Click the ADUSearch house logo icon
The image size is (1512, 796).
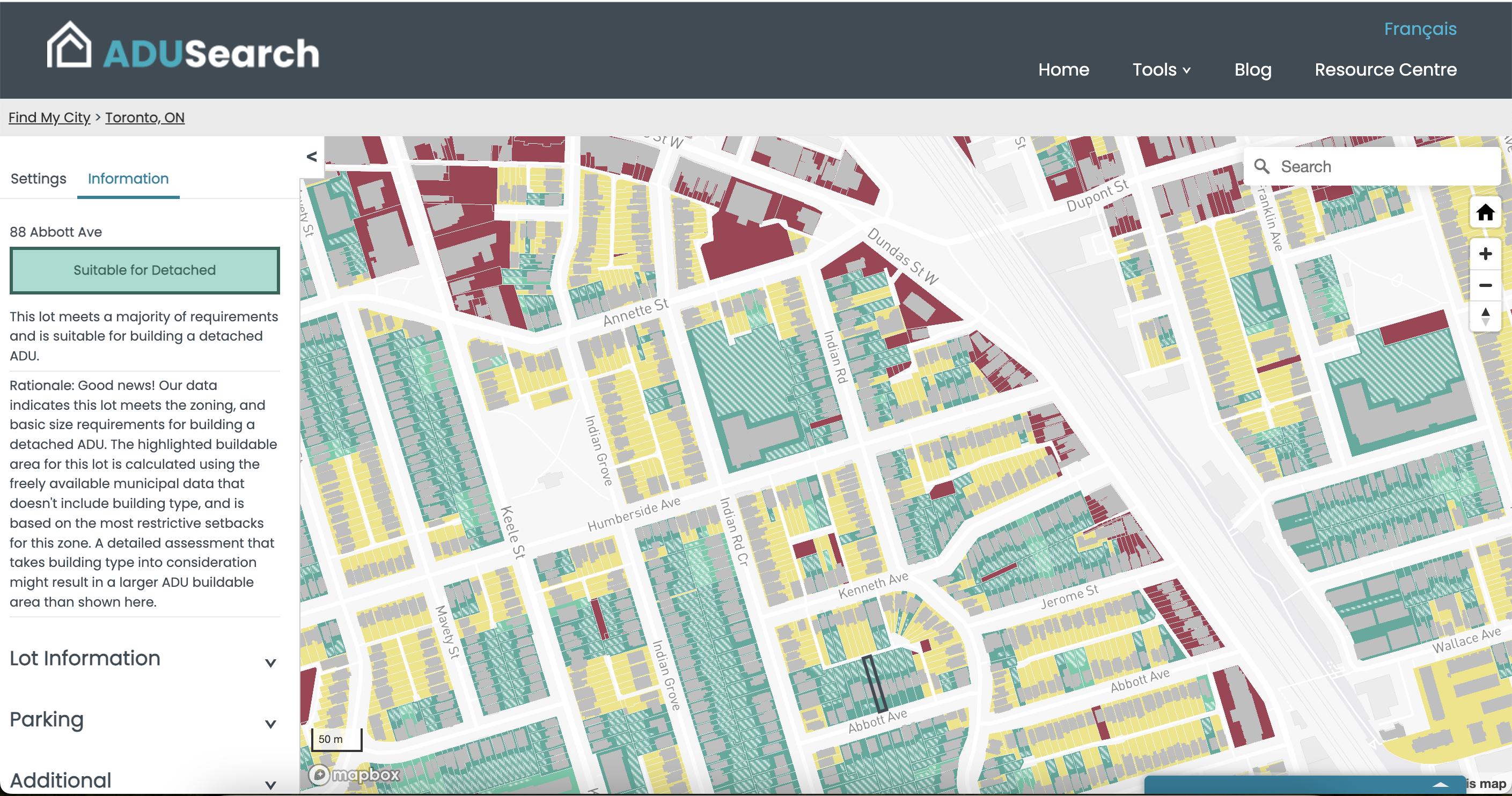tap(69, 46)
